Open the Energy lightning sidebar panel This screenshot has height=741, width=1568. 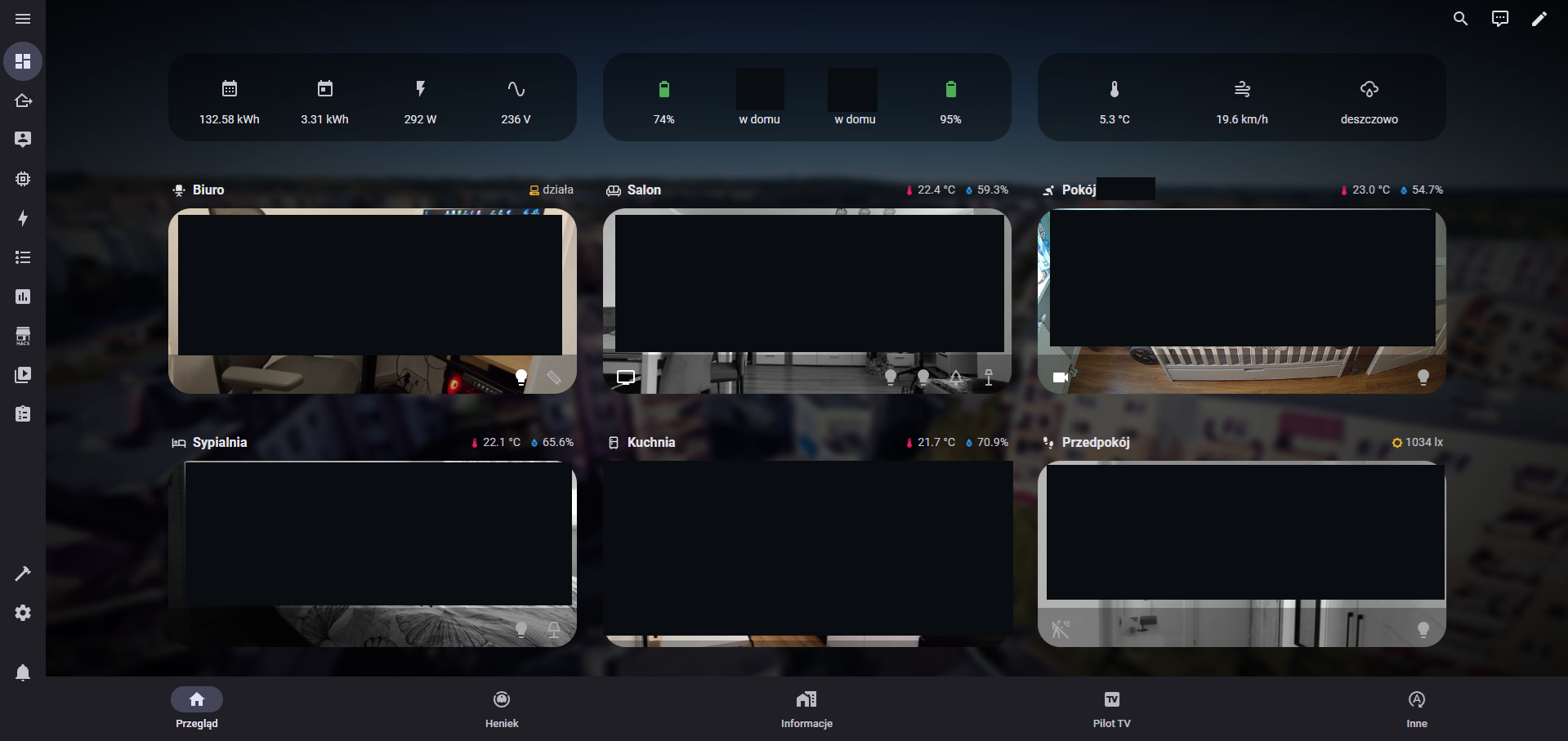23,218
